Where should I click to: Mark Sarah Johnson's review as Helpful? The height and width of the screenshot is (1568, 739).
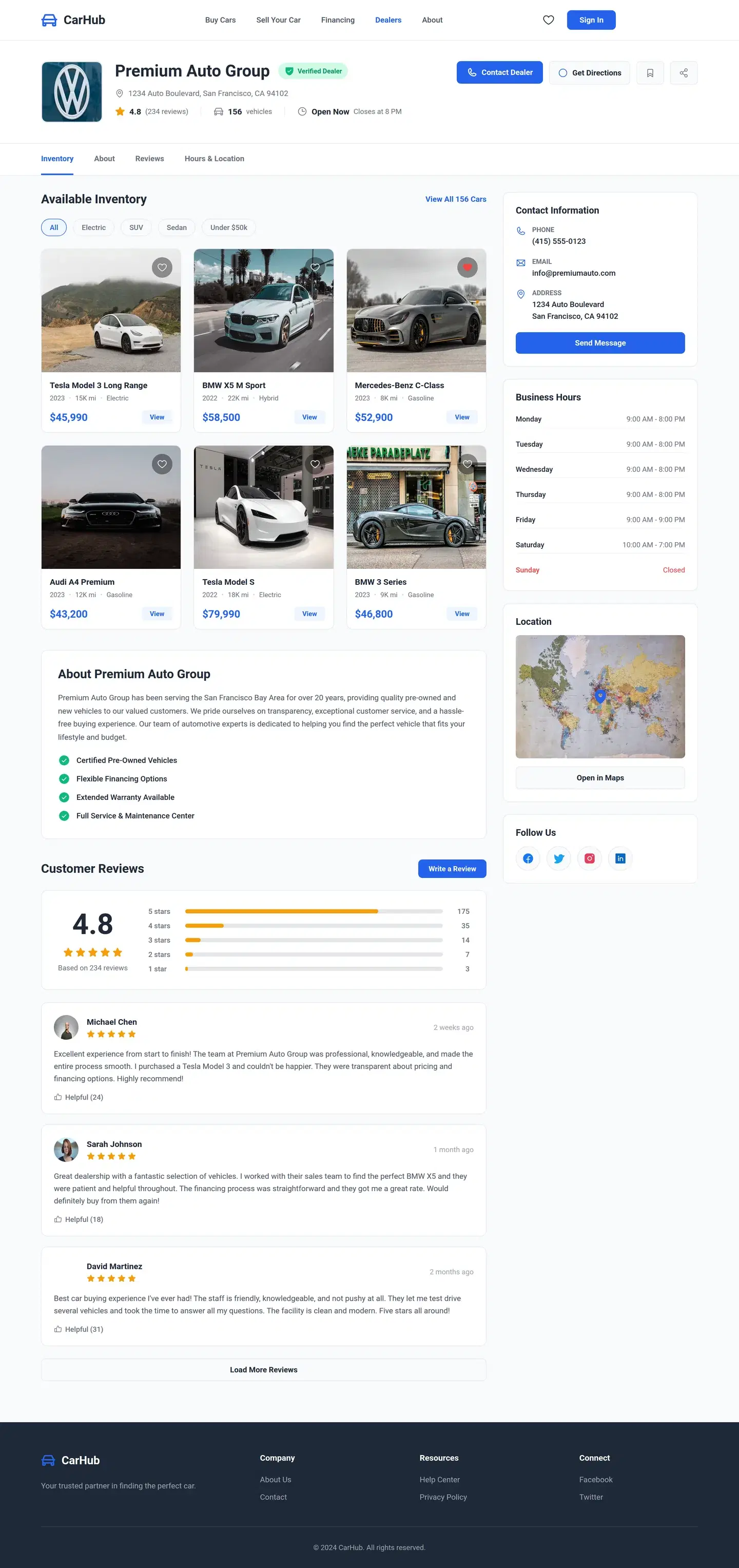(79, 1219)
